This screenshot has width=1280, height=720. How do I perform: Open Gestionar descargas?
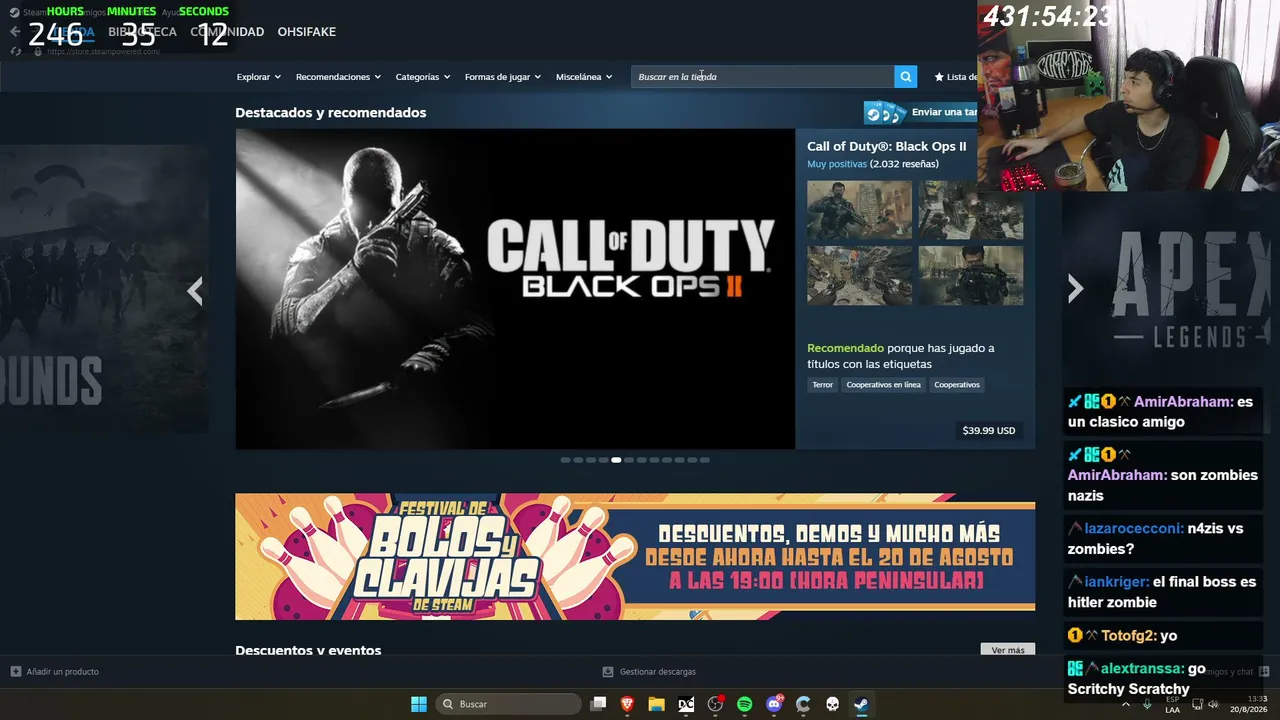(657, 672)
